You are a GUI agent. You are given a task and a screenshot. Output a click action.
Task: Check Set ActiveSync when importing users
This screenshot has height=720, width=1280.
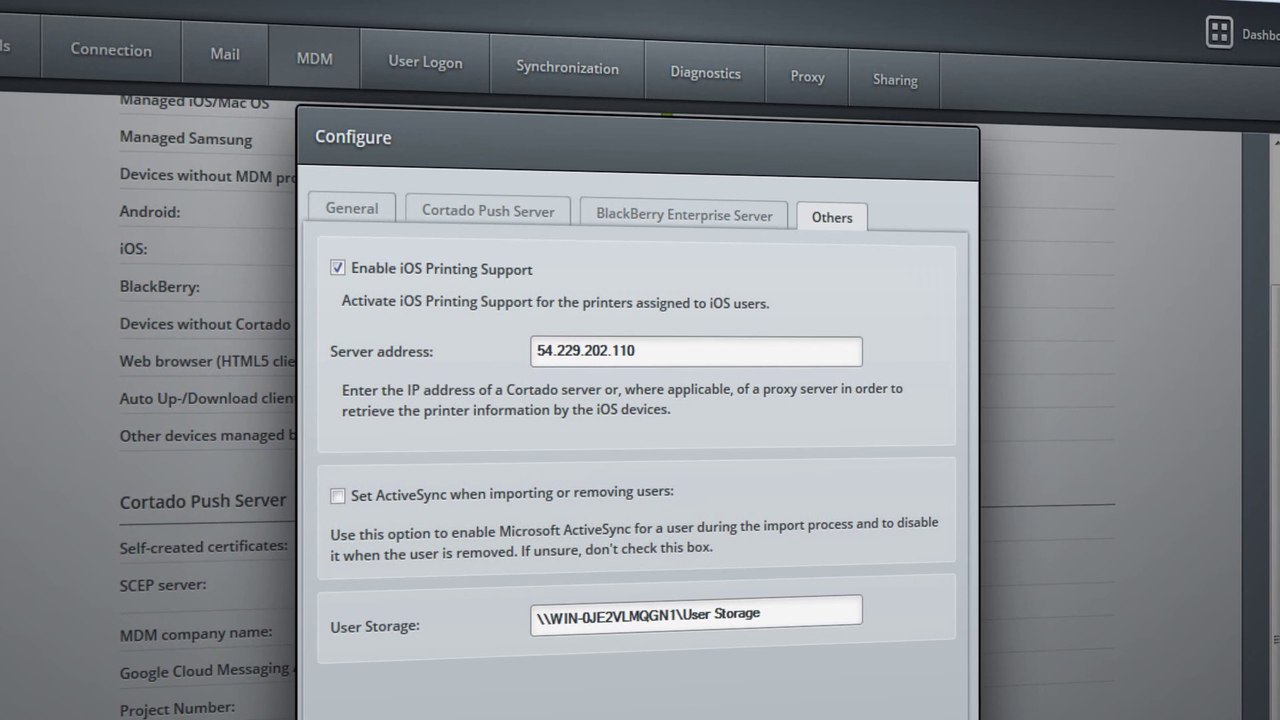pyautogui.click(x=338, y=495)
